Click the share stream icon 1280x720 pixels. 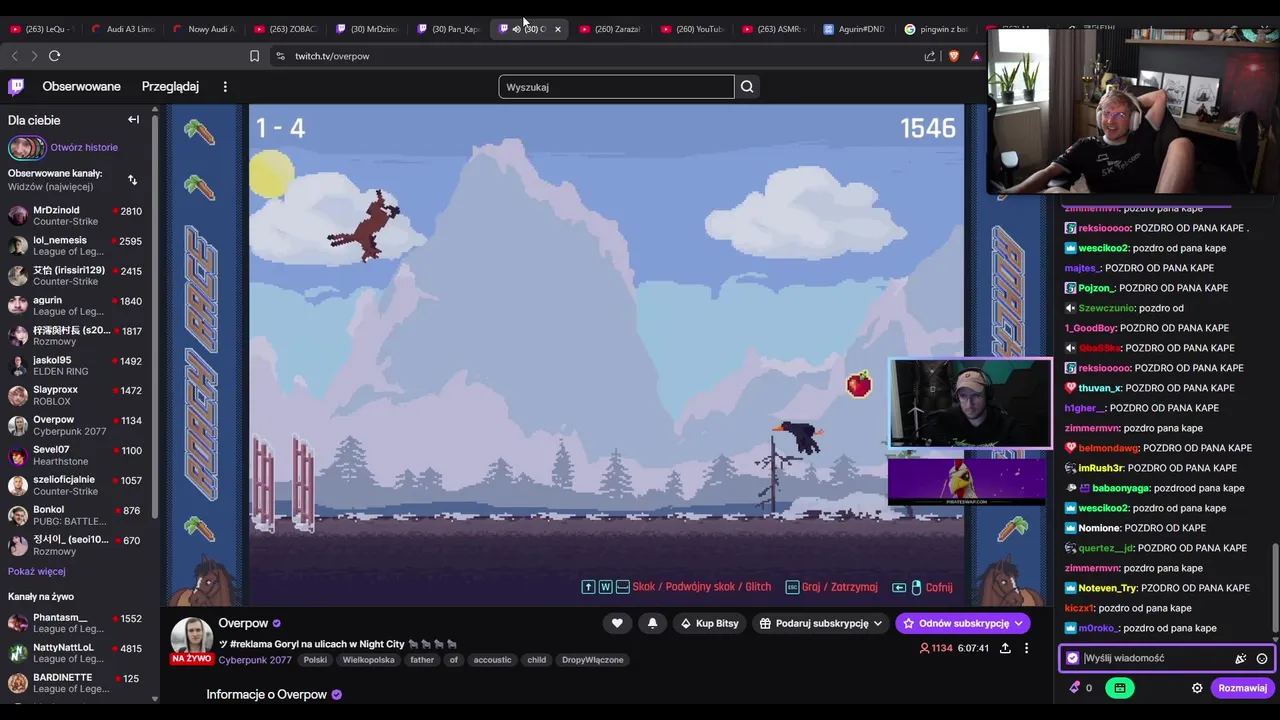tap(1005, 648)
